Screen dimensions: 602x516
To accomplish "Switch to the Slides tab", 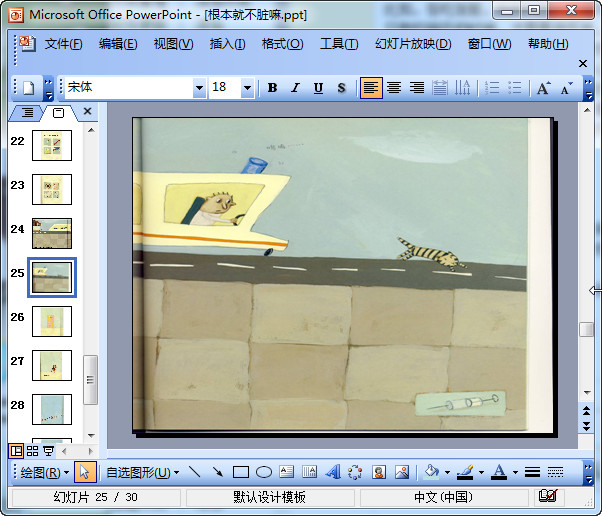I will [58, 112].
